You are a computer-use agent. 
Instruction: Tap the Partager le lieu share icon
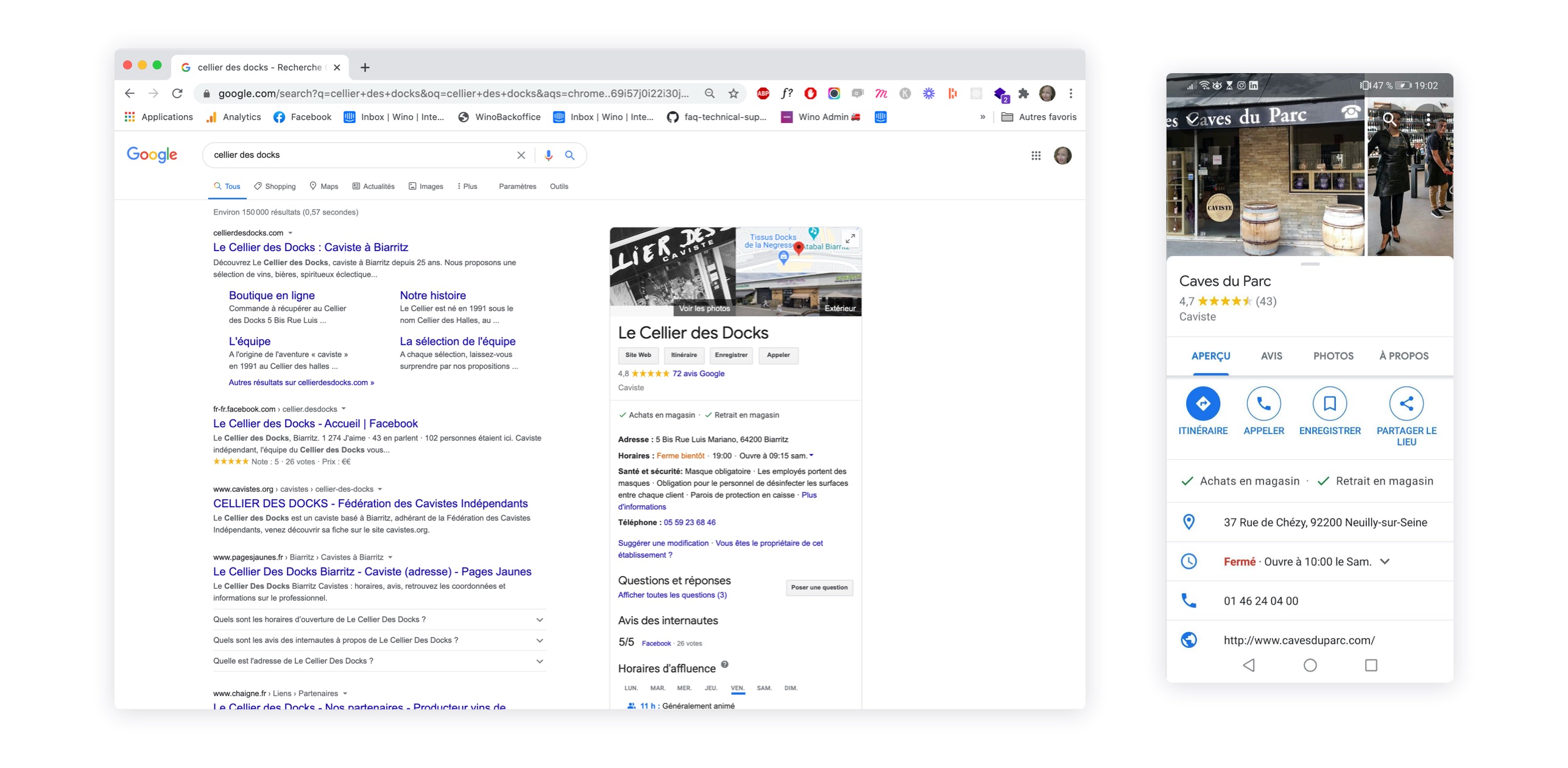click(x=1406, y=404)
